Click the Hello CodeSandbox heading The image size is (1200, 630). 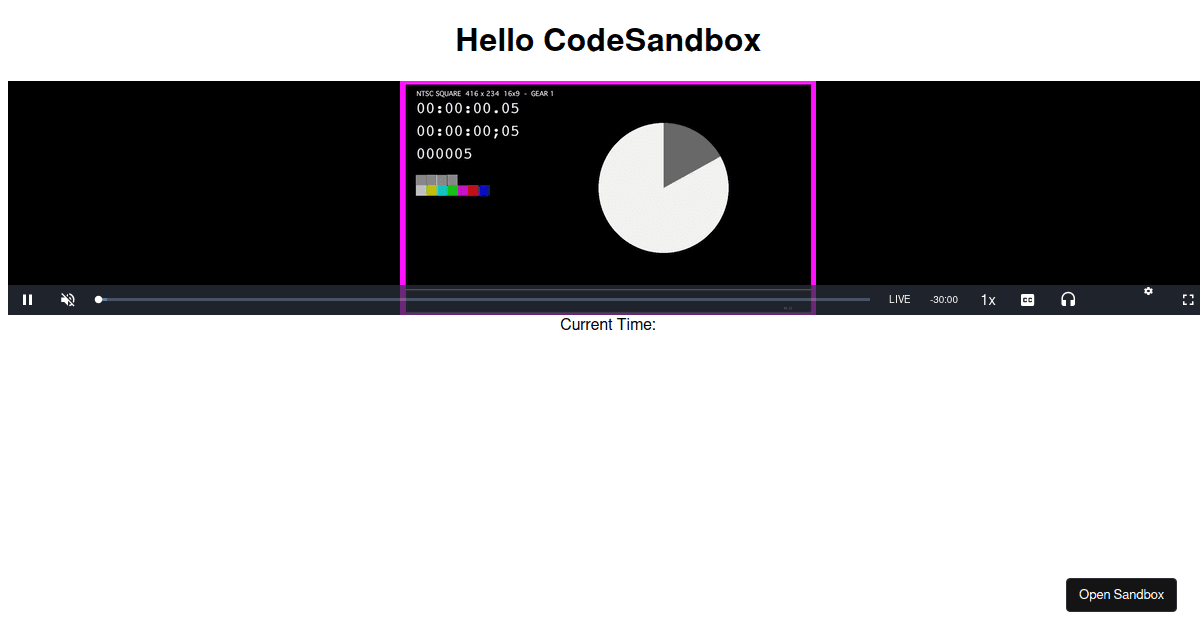(x=608, y=40)
